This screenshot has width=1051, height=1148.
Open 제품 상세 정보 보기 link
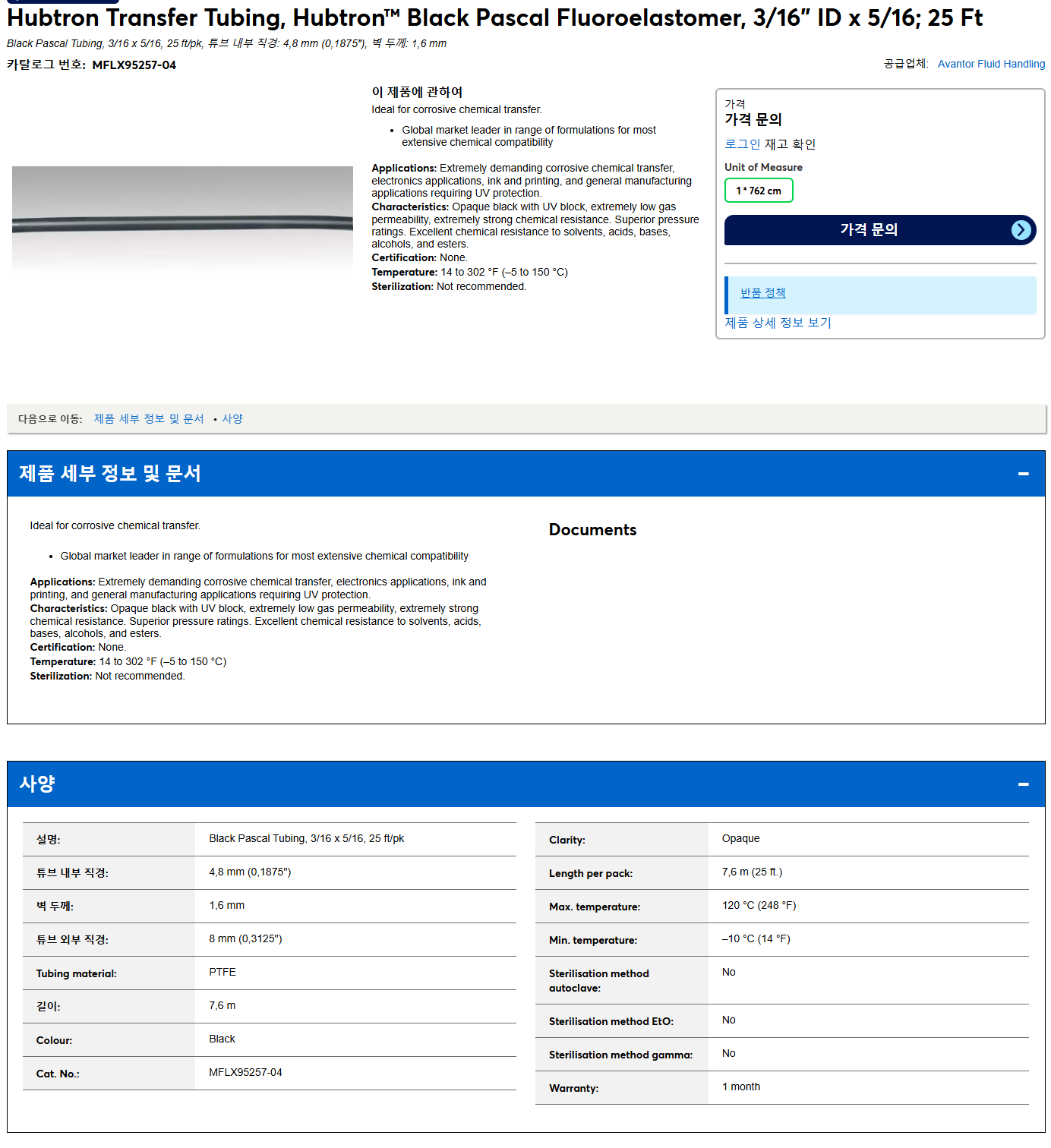(778, 323)
